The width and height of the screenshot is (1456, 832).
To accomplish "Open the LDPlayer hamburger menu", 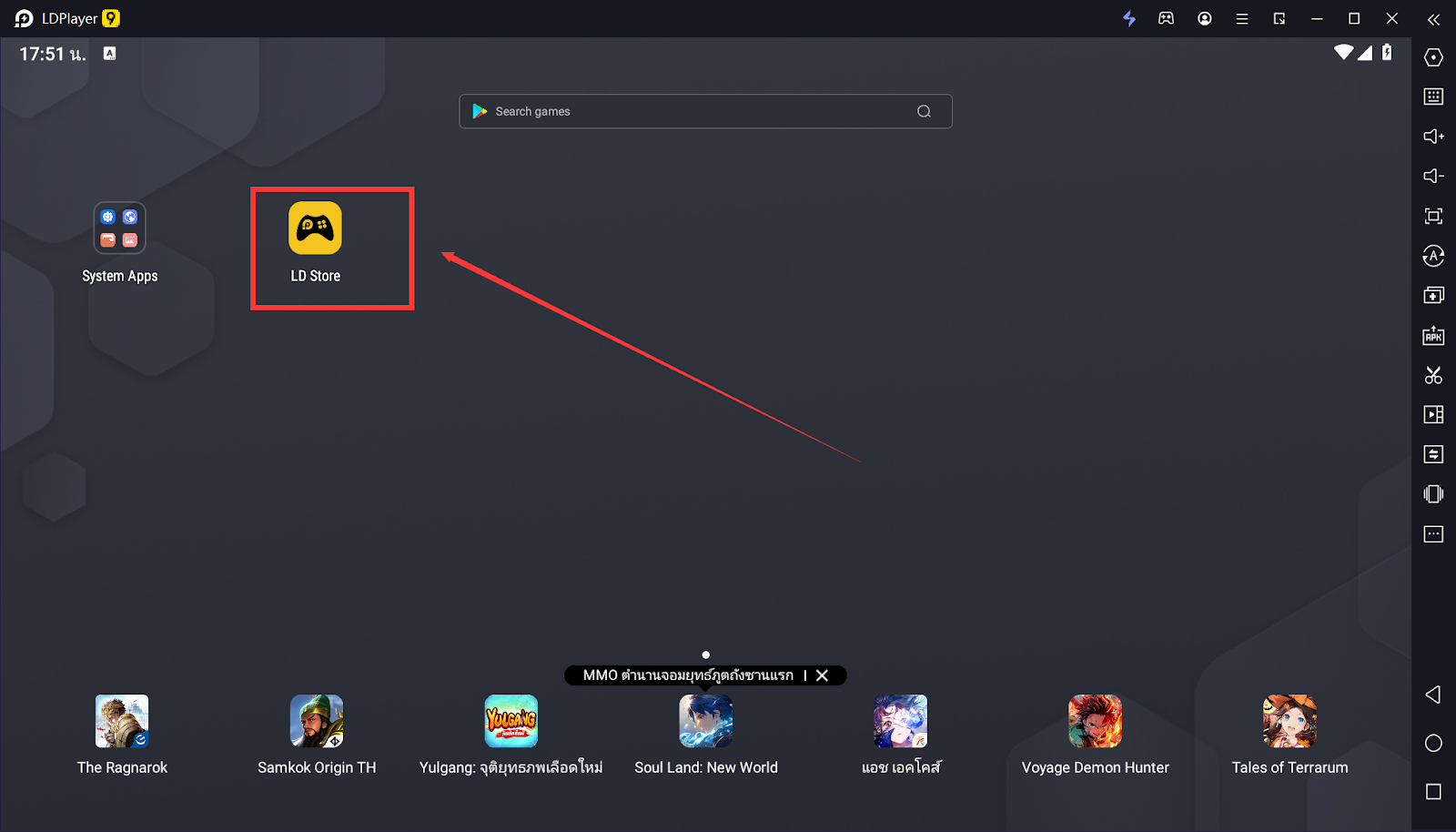I will pos(1241,19).
